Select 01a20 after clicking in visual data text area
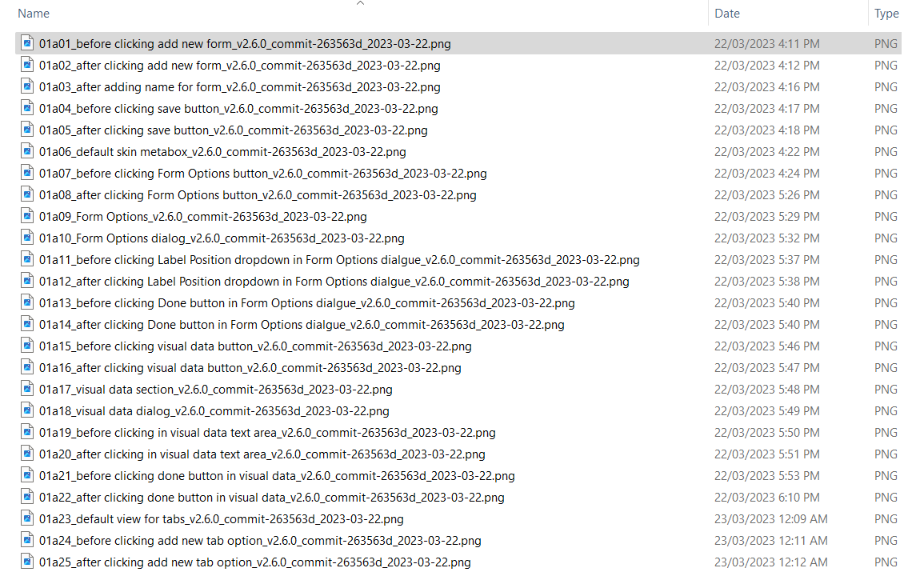 pyautogui.click(x=262, y=455)
